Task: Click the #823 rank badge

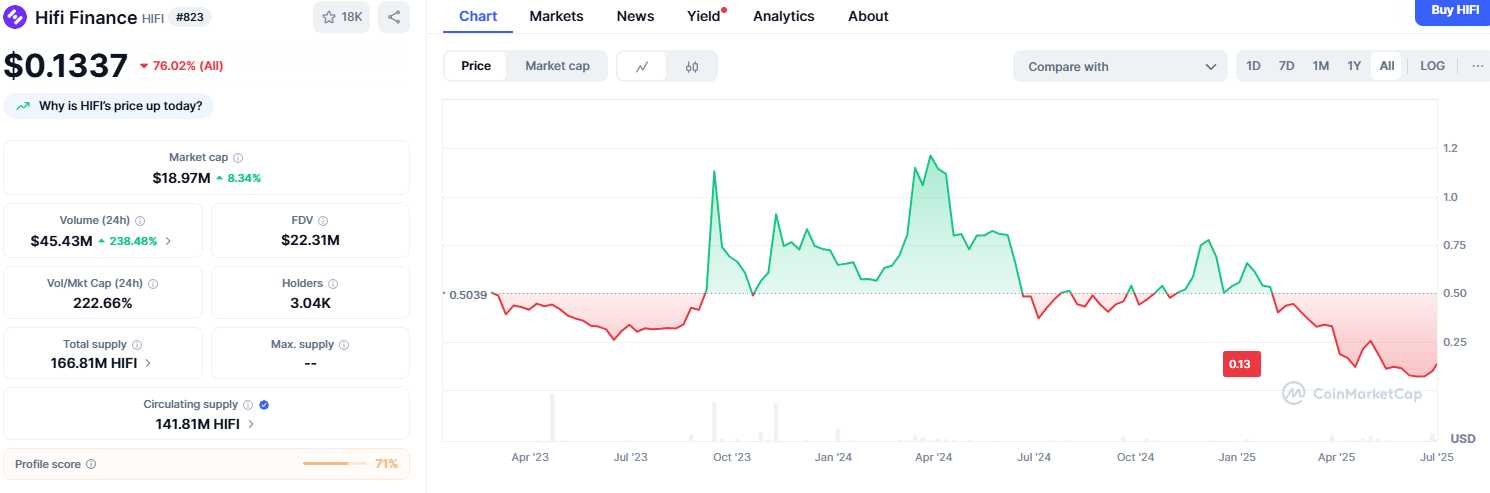Action: pos(189,17)
